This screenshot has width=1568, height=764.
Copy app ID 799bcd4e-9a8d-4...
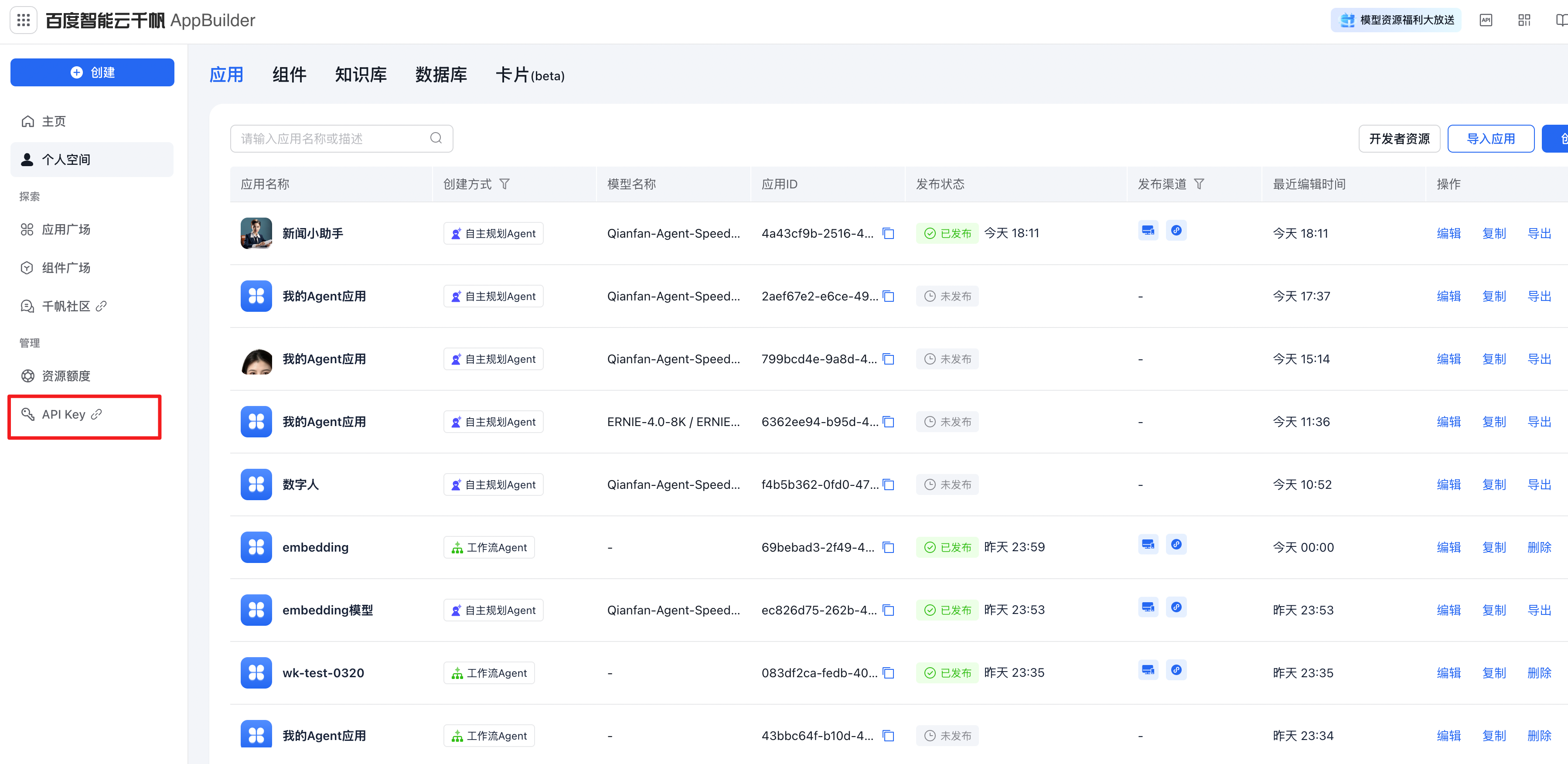(x=889, y=358)
